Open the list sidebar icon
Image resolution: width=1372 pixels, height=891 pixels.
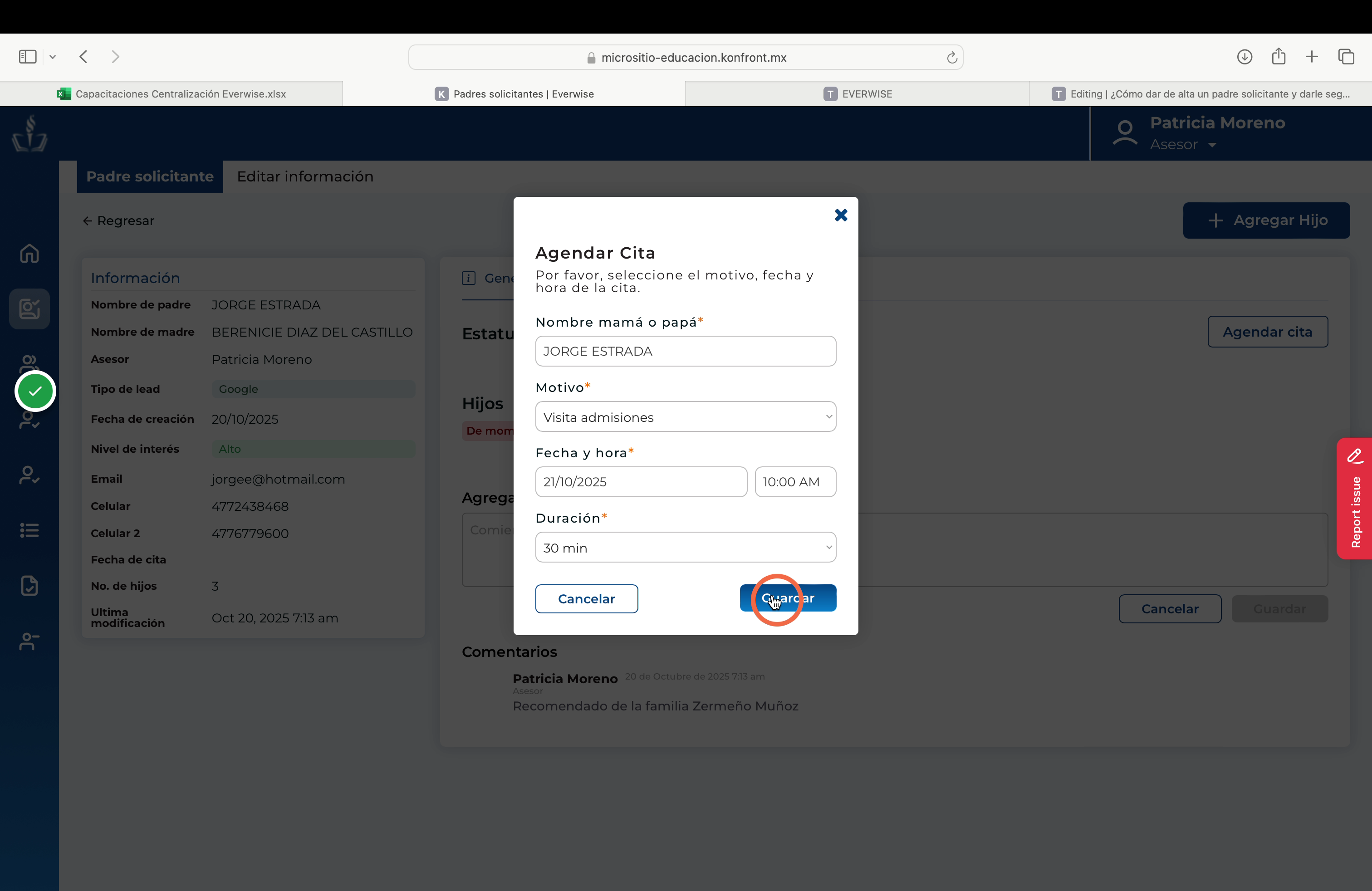click(x=29, y=530)
